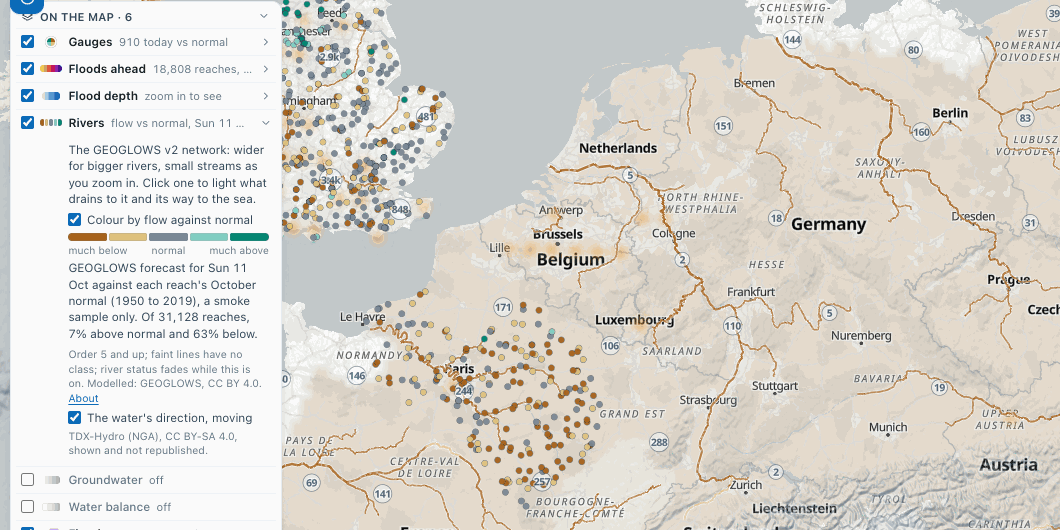Open the 257 cluster marker in Bourgogne
This screenshot has width=1060, height=530.
(541, 482)
